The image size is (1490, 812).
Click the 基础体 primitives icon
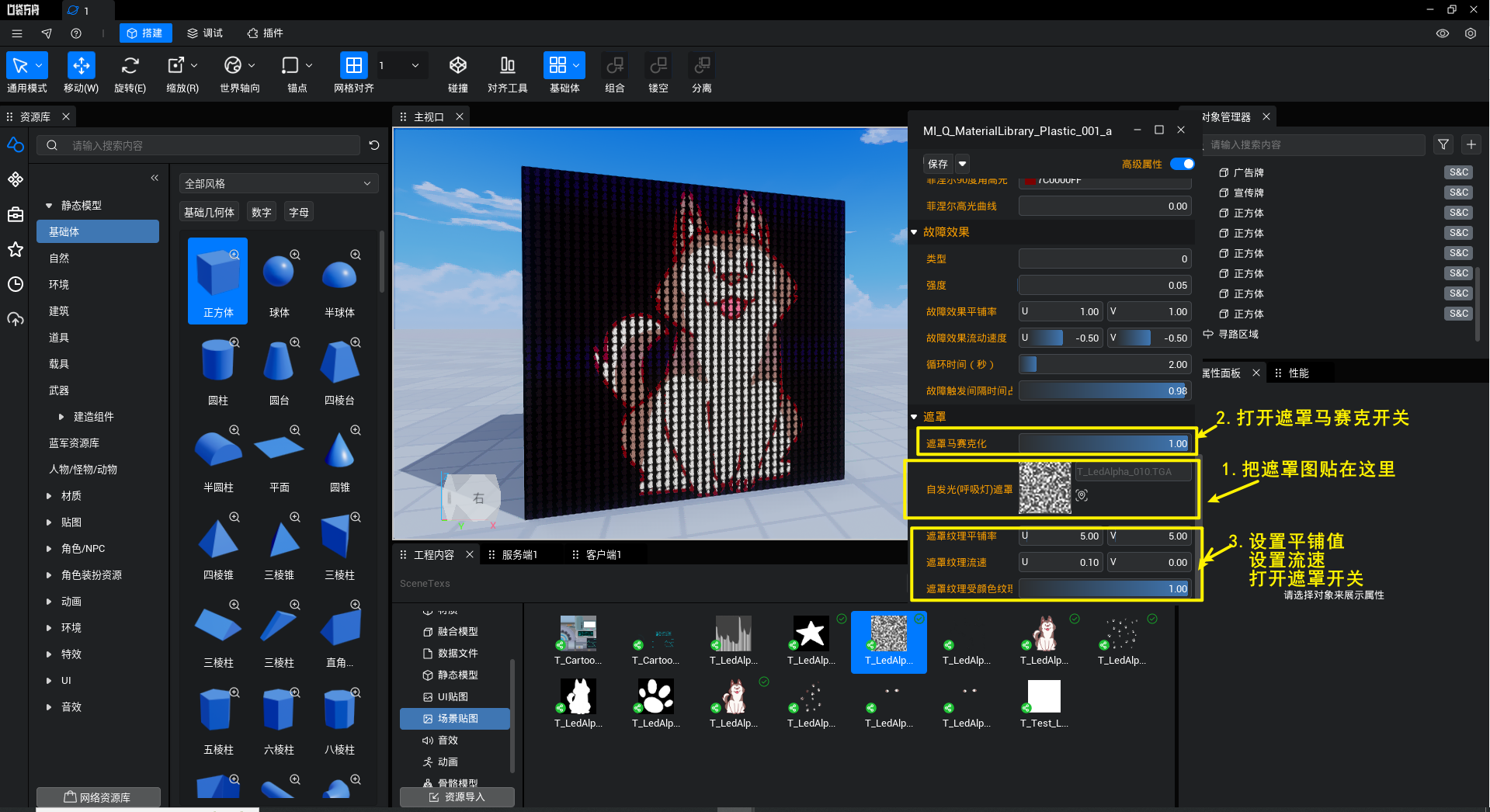point(557,66)
